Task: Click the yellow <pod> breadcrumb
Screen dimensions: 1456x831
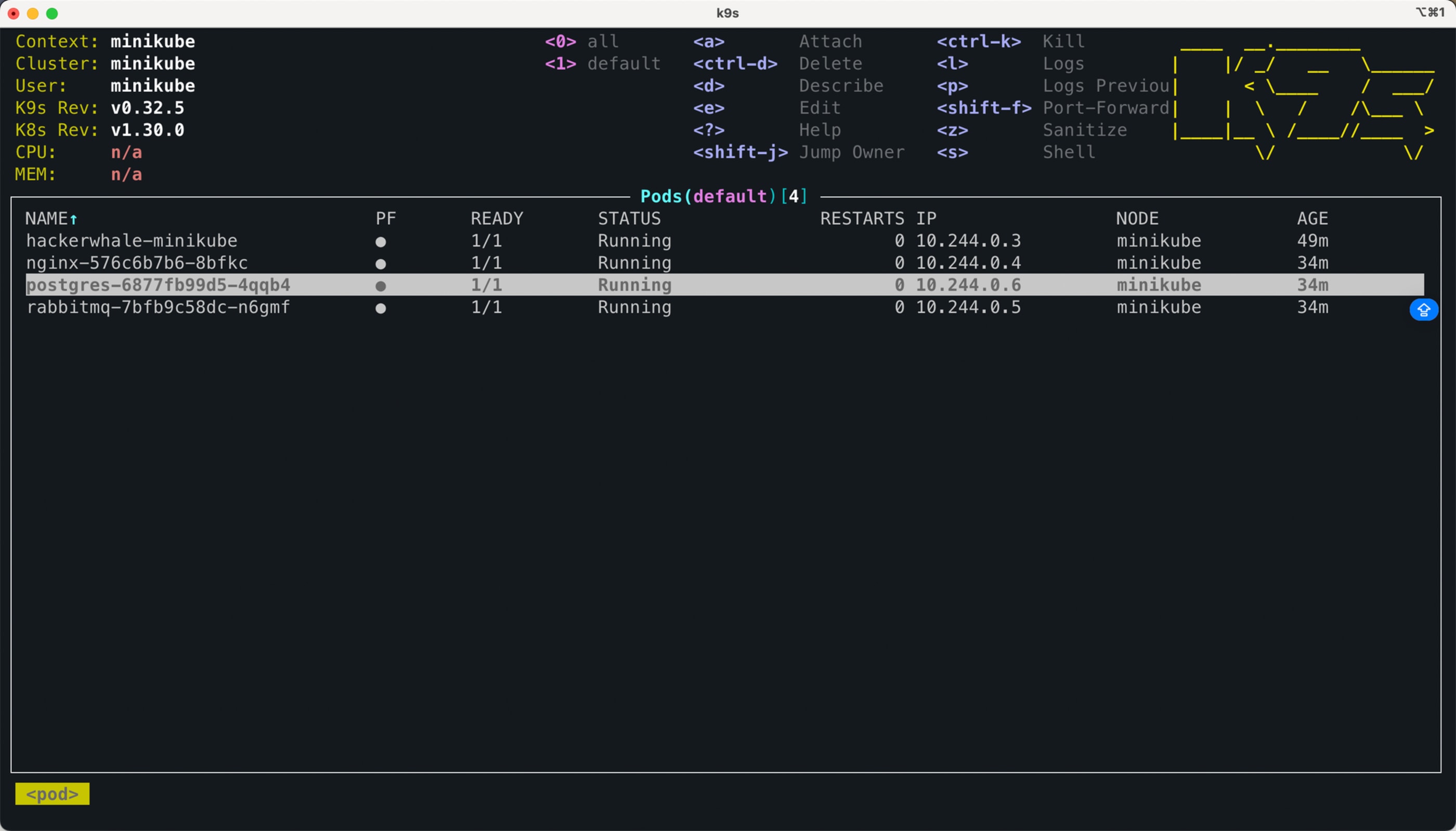Action: 52,794
